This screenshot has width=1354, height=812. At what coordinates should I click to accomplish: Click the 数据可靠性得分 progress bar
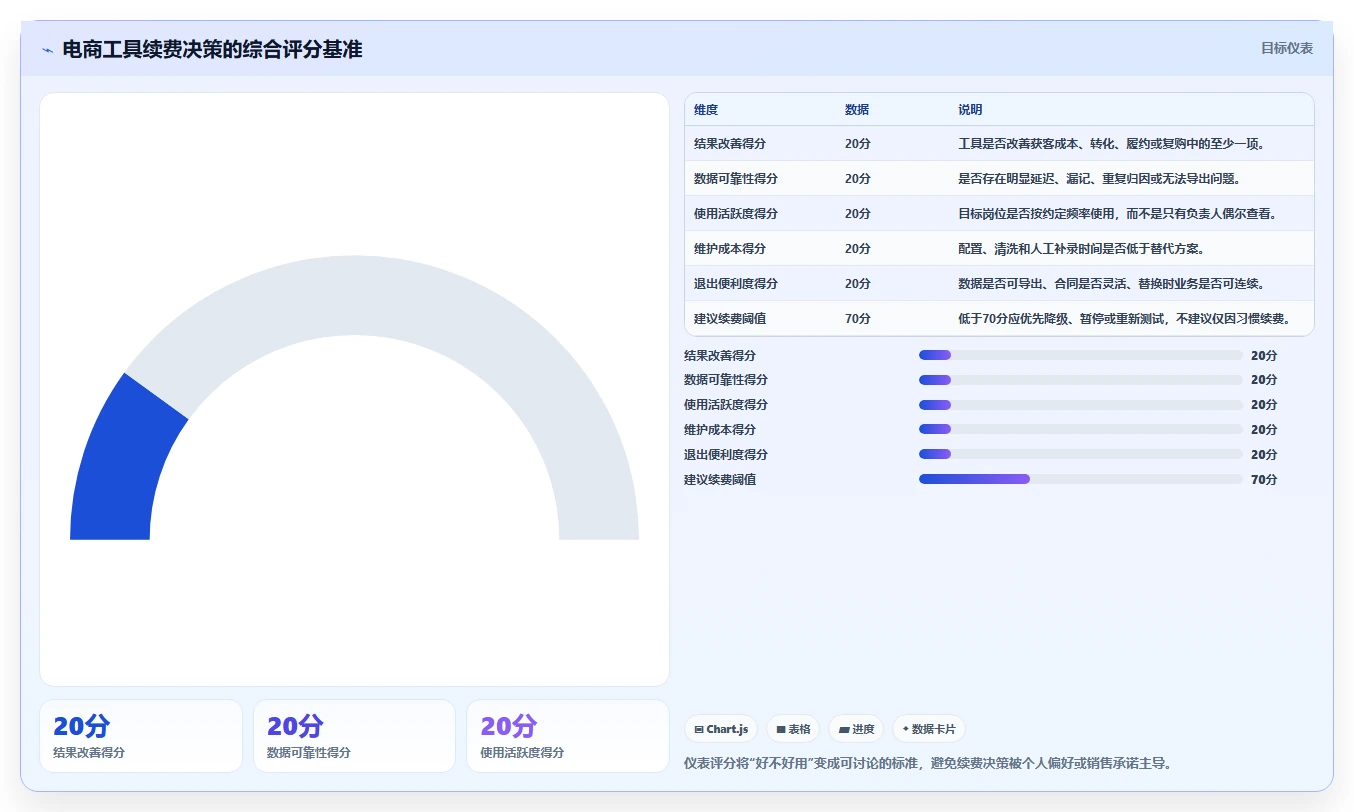point(1080,380)
